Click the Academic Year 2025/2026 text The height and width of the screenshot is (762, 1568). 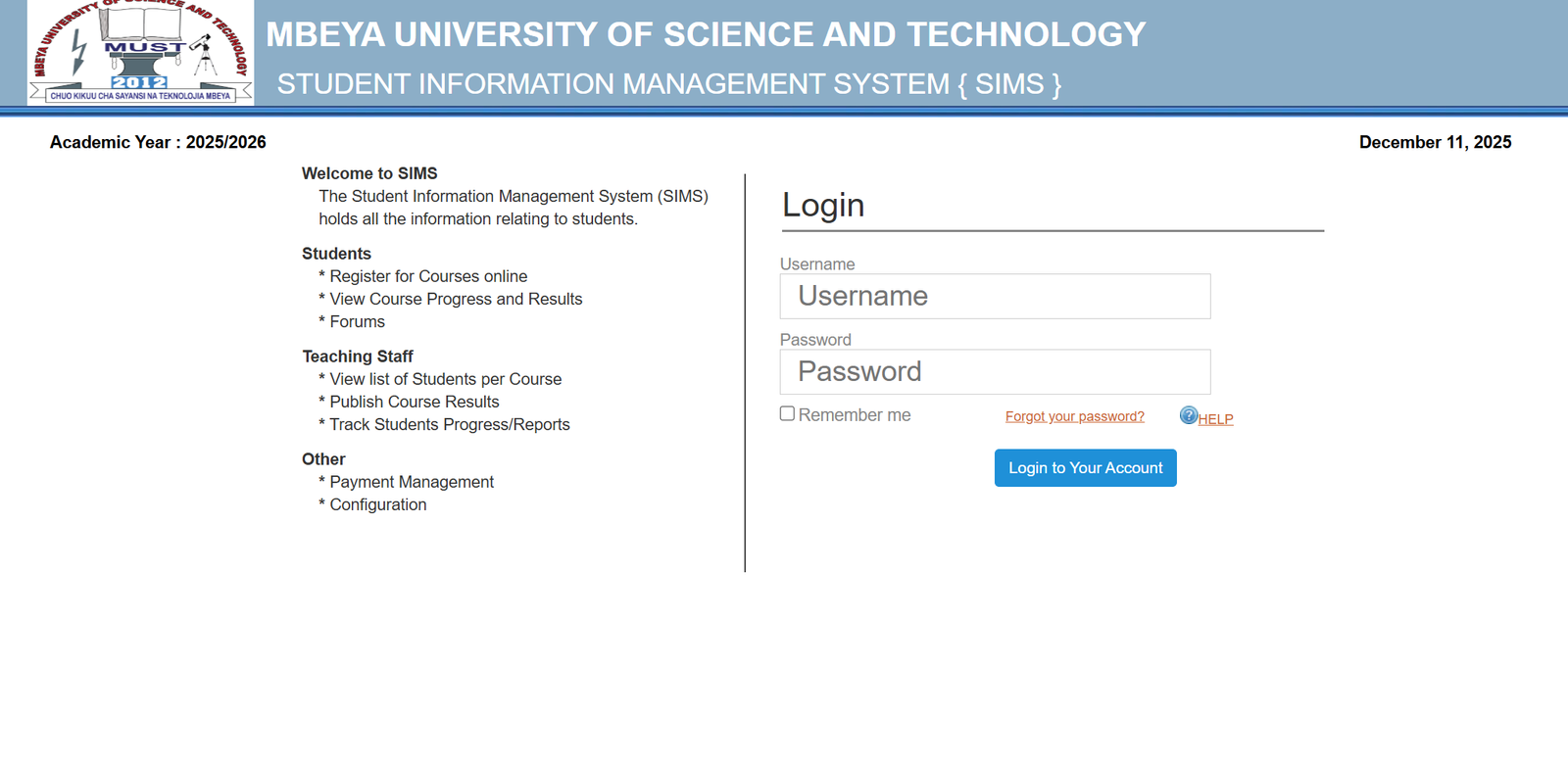tap(158, 142)
